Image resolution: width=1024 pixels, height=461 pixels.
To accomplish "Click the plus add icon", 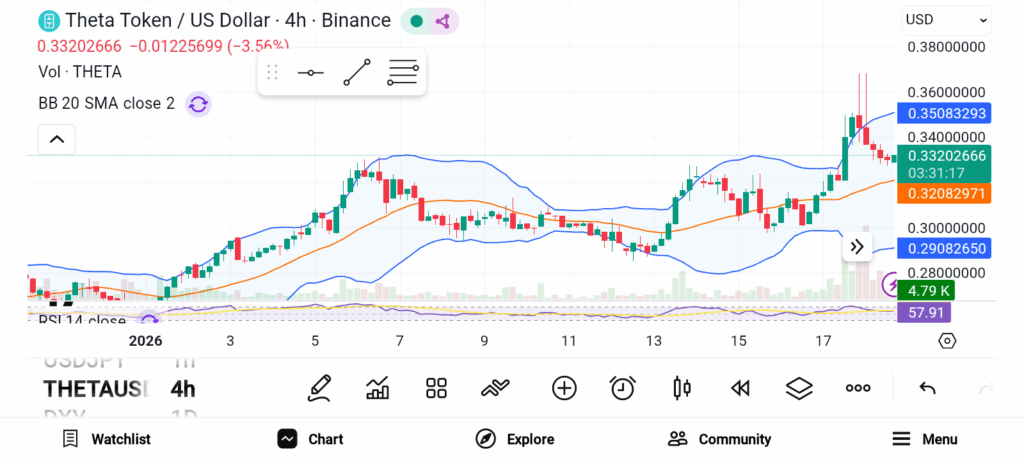I will (x=564, y=388).
